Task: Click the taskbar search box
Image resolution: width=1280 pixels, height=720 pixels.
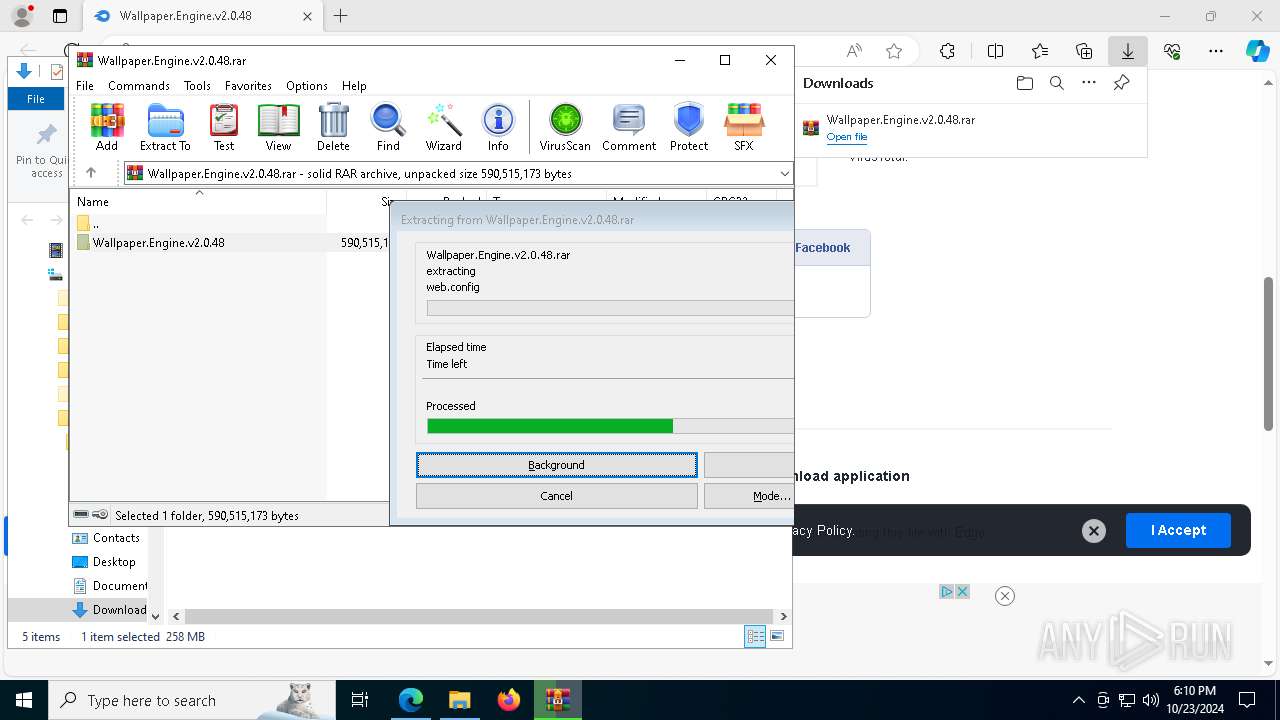Action: [x=191, y=700]
